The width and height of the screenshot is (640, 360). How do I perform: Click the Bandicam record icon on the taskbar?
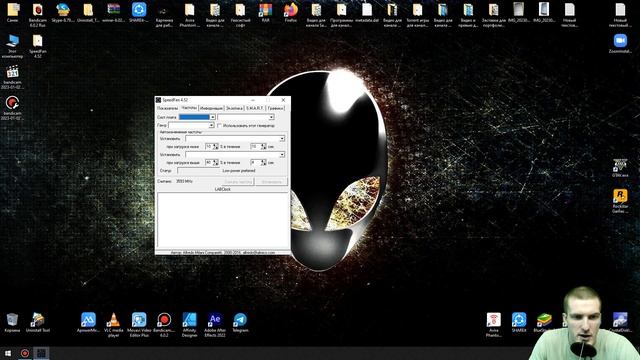[25, 353]
